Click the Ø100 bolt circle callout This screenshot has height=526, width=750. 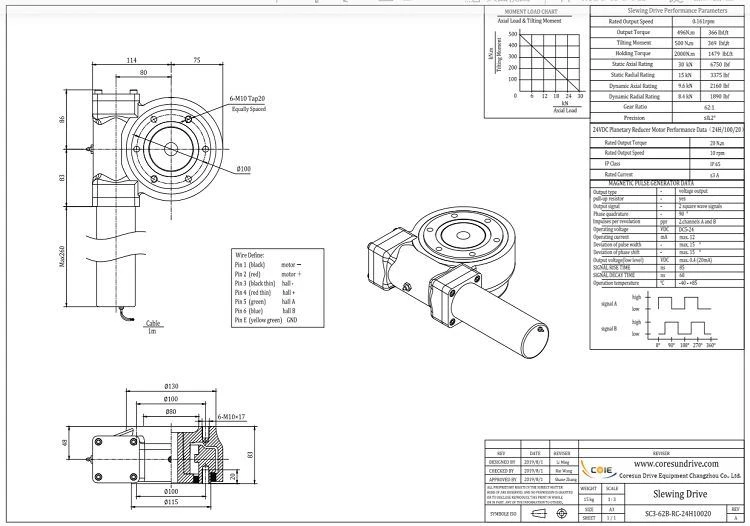(x=243, y=169)
